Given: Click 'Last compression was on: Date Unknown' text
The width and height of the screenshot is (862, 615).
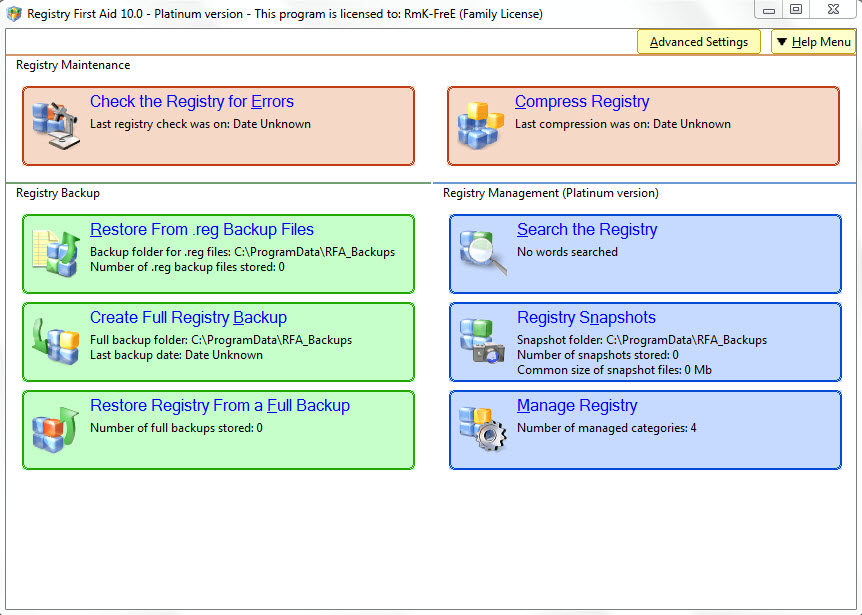Looking at the screenshot, I should click(x=623, y=124).
